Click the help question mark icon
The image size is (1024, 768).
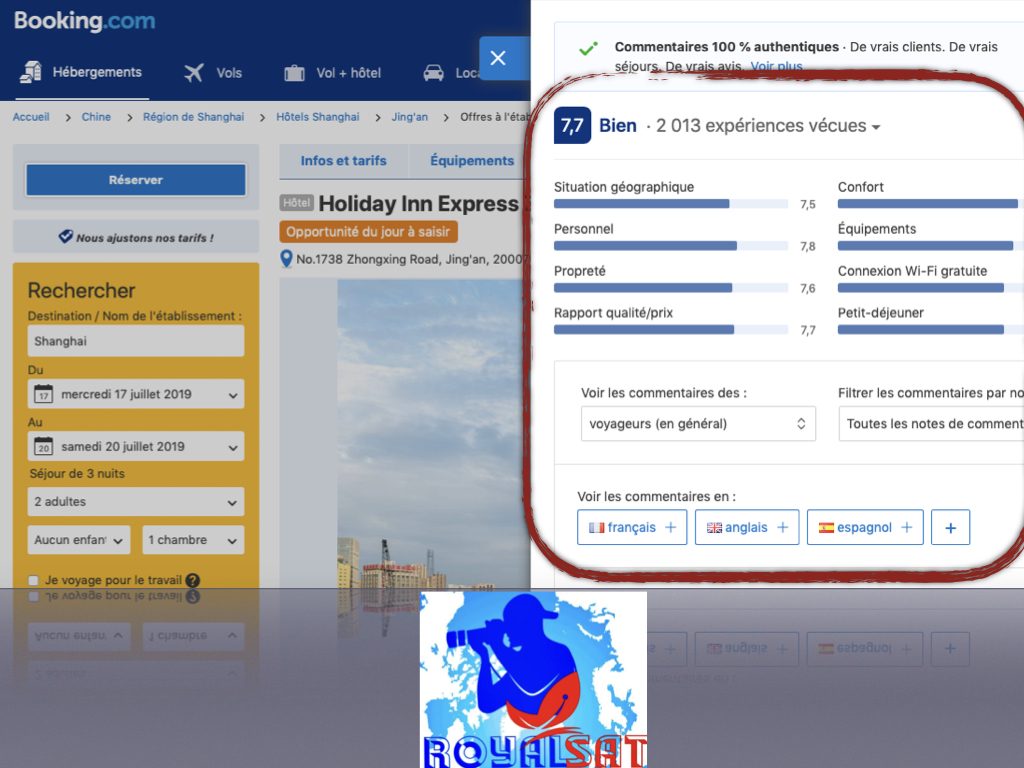pyautogui.click(x=192, y=580)
